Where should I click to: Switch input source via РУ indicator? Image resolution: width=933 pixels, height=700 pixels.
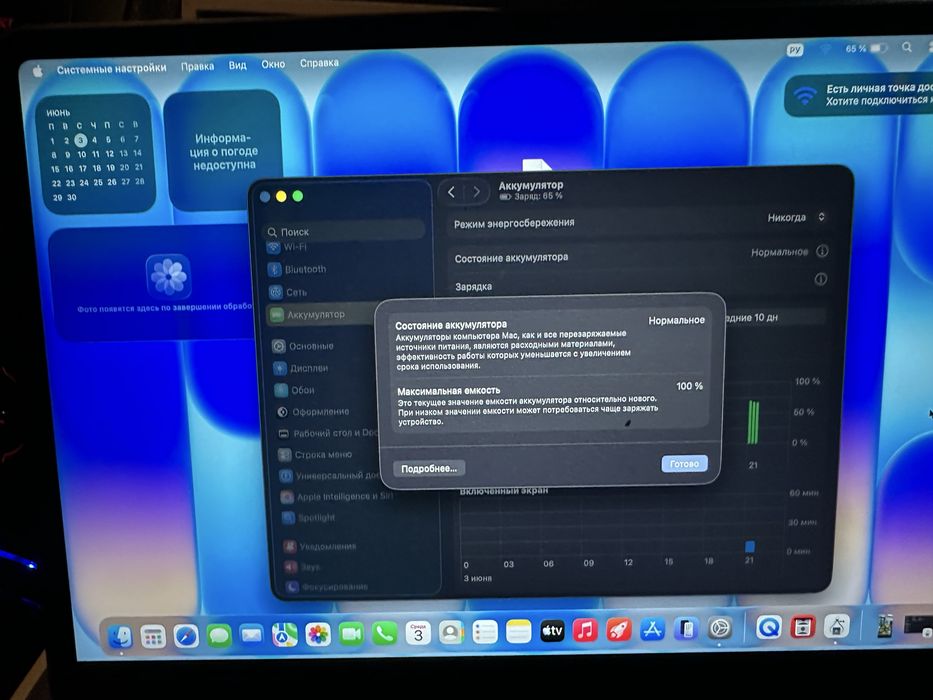(795, 50)
